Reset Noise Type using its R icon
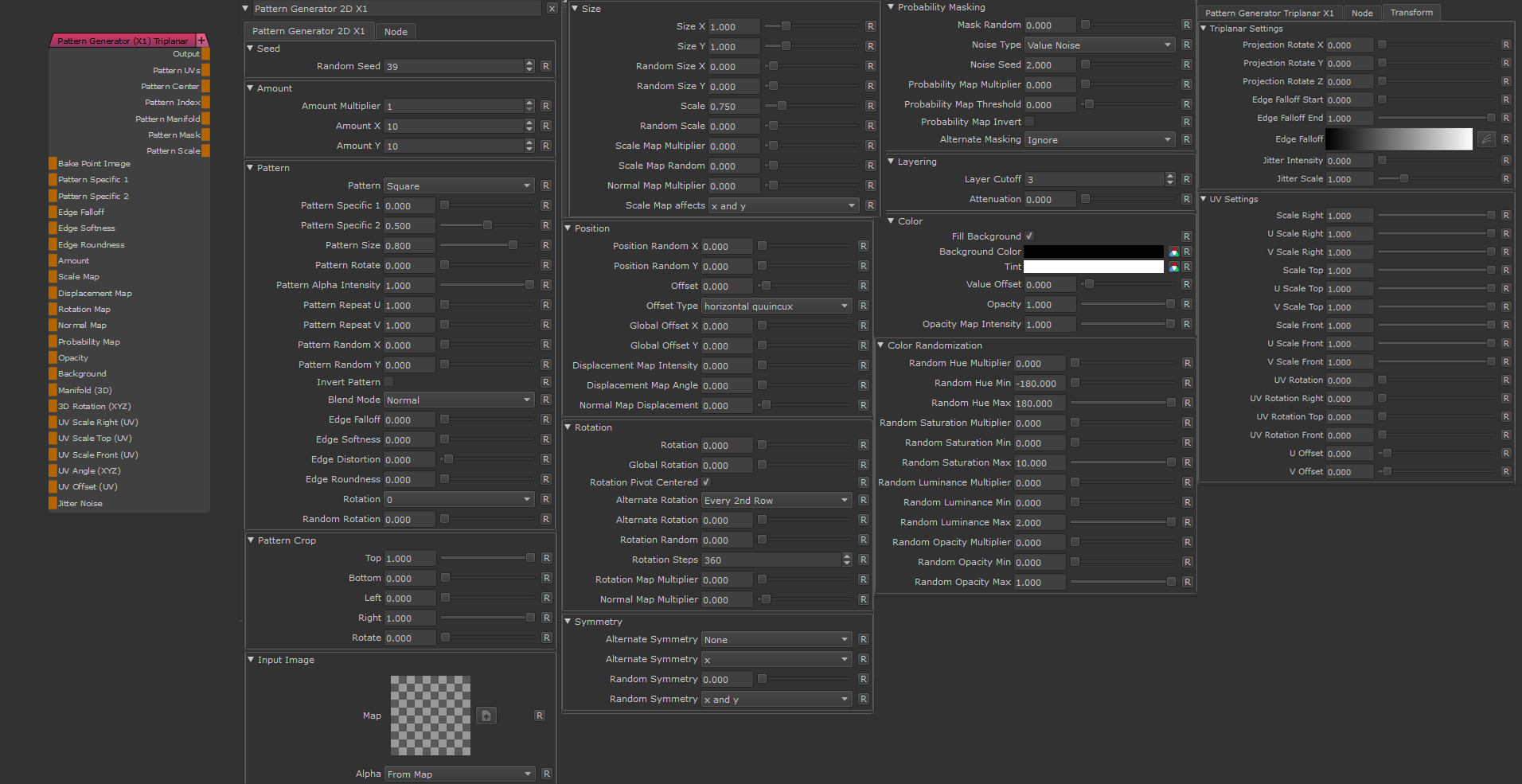This screenshot has height=784, width=1522. pos(1186,45)
